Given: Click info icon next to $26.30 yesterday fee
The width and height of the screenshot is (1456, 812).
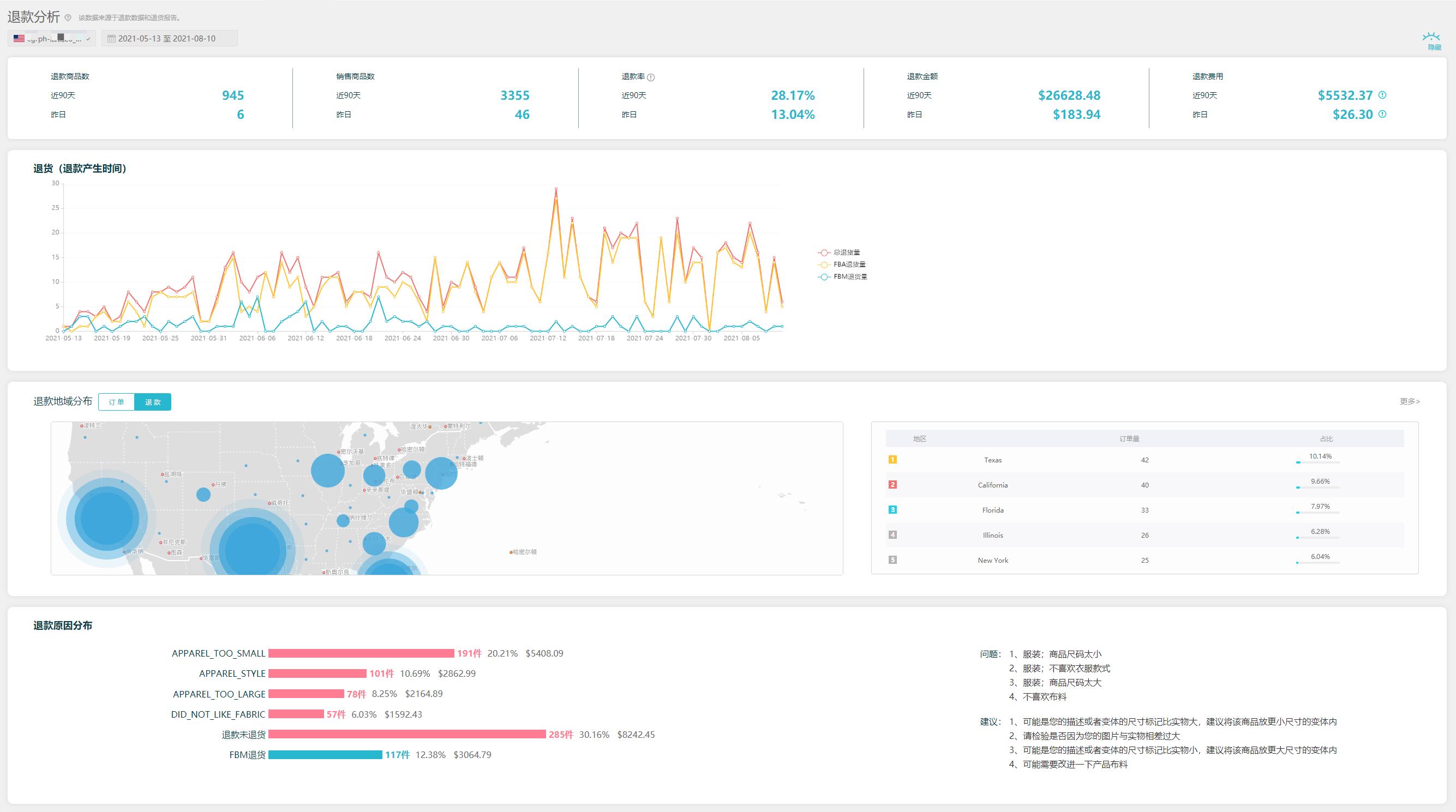Looking at the screenshot, I should click(1382, 114).
